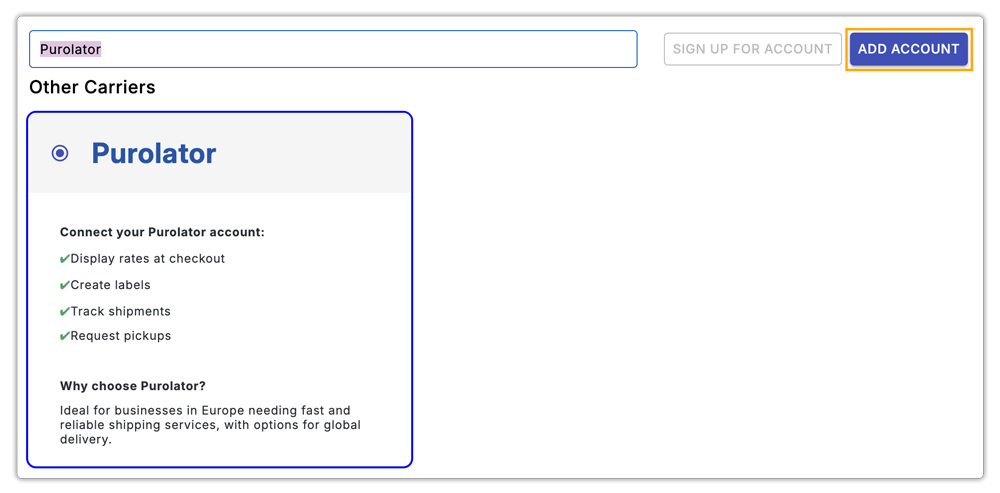Select the Purolator radio button

click(60, 153)
